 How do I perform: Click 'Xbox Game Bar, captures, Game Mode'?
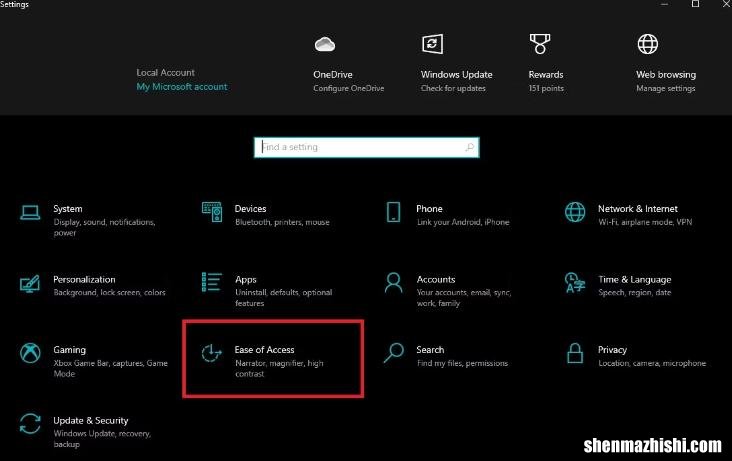point(111,368)
